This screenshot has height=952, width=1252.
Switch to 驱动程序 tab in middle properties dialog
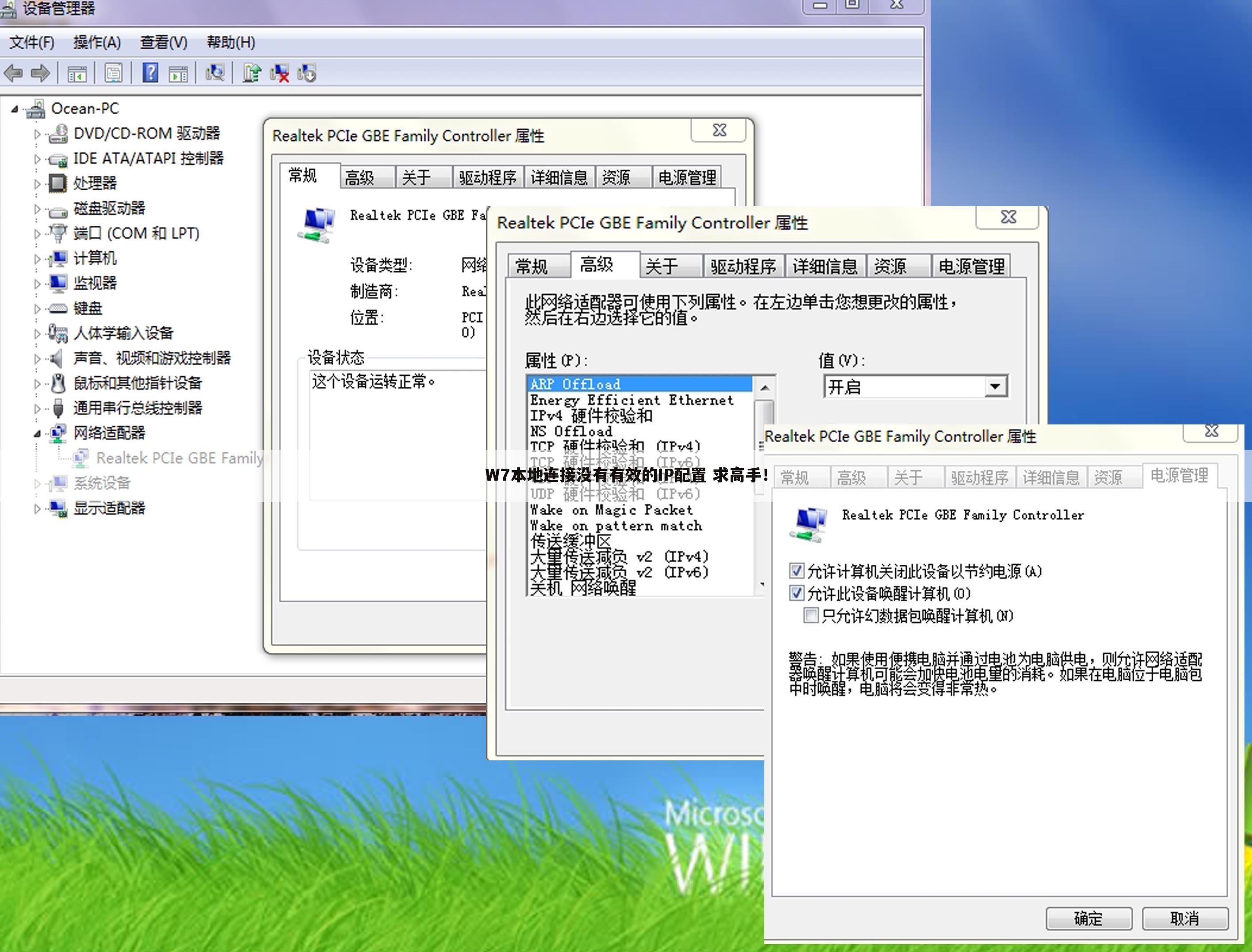[x=743, y=266]
